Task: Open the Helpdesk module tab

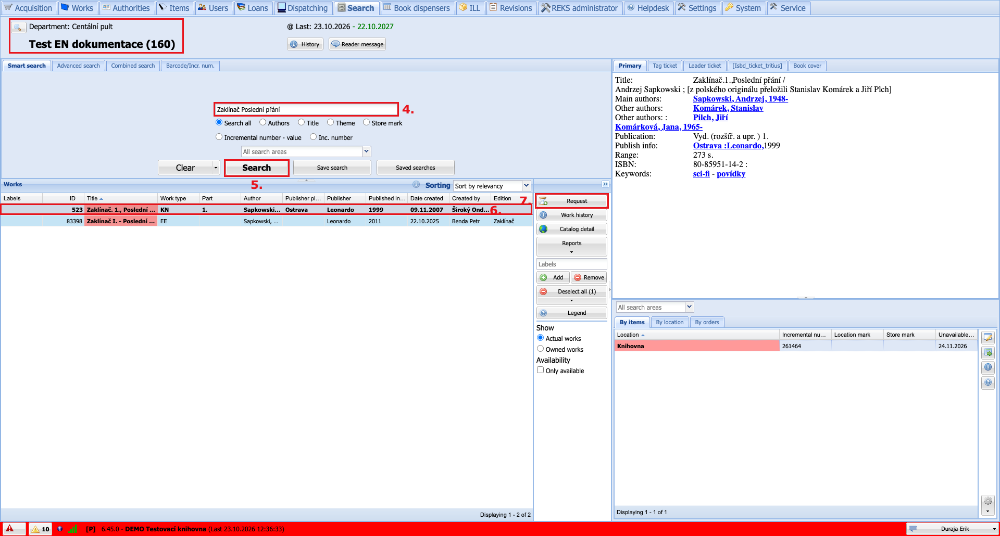Action: pyautogui.click(x=647, y=8)
